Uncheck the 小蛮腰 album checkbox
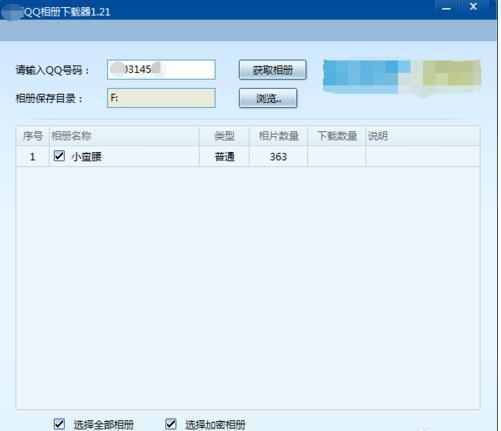 point(59,155)
